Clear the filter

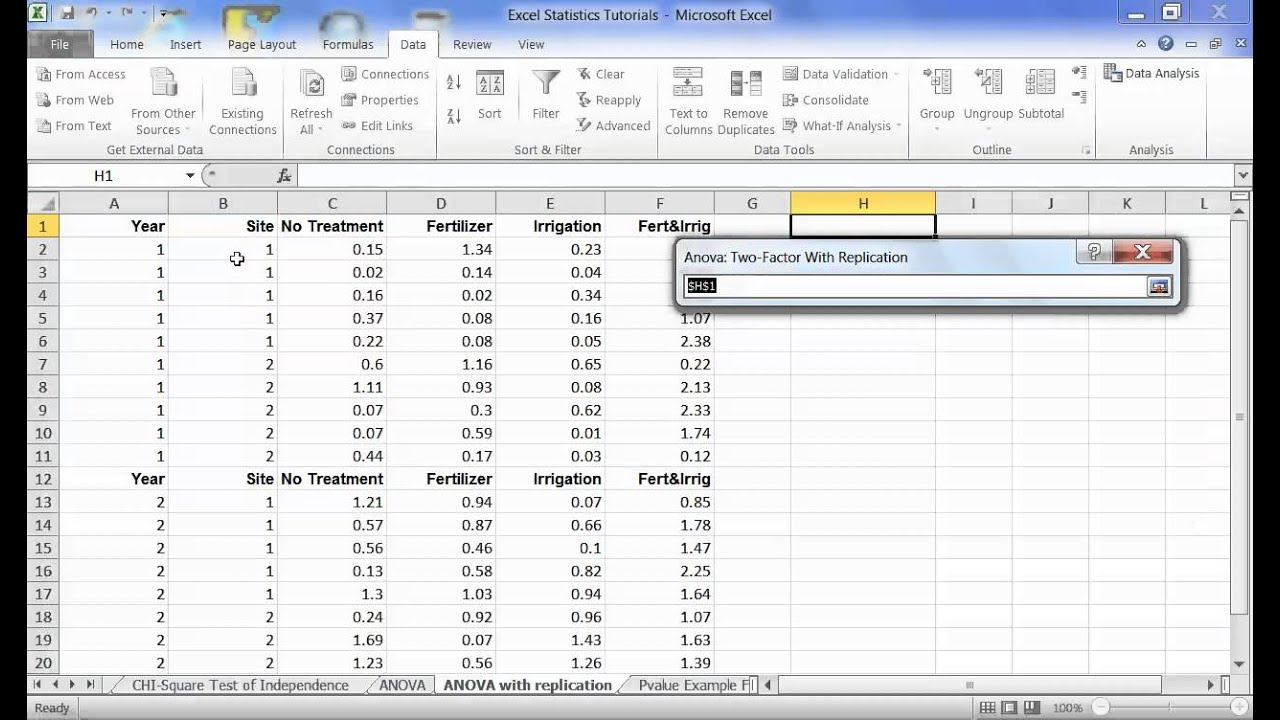click(601, 74)
